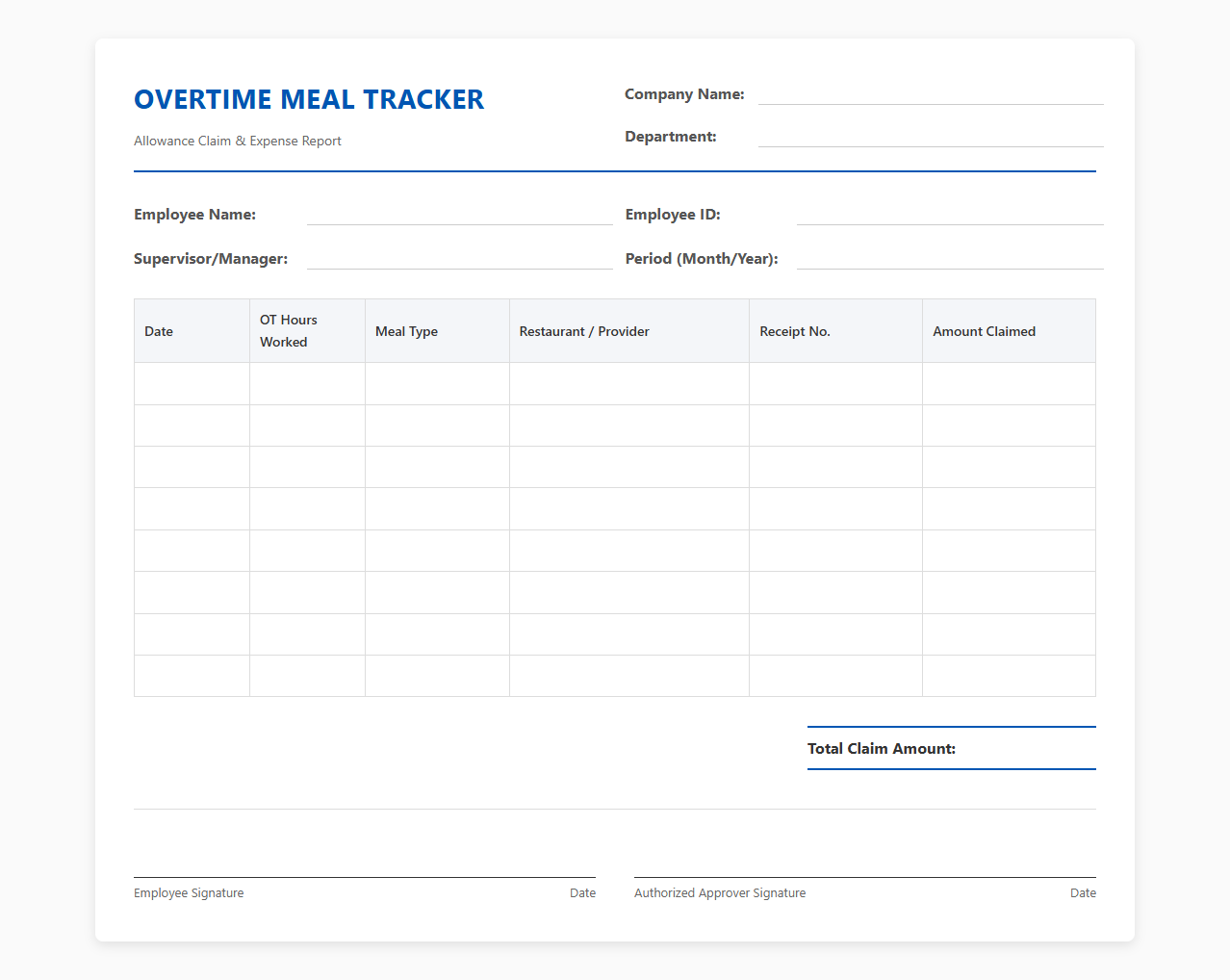The image size is (1230, 980).
Task: Click the 'Supervisor/Manager:' label
Action: point(211,259)
